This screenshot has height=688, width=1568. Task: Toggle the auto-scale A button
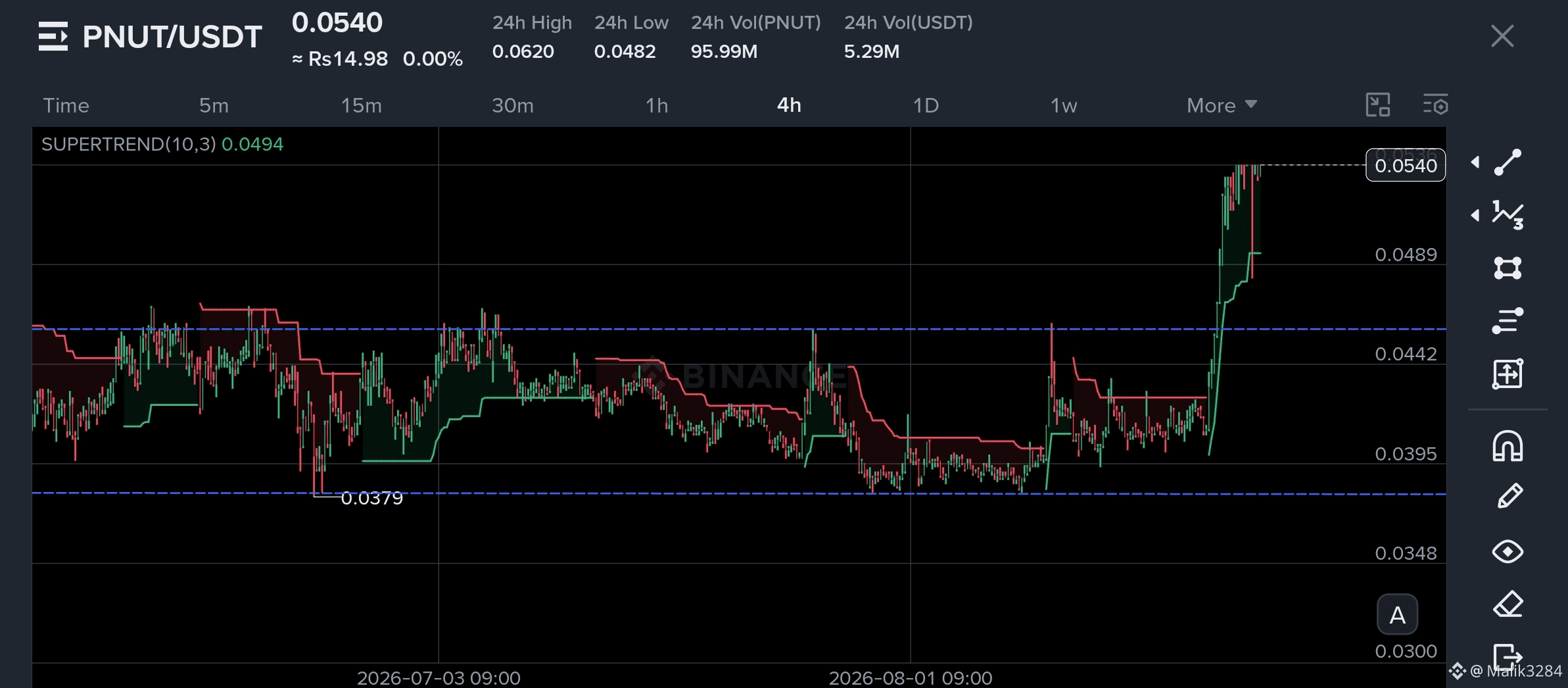point(1397,616)
